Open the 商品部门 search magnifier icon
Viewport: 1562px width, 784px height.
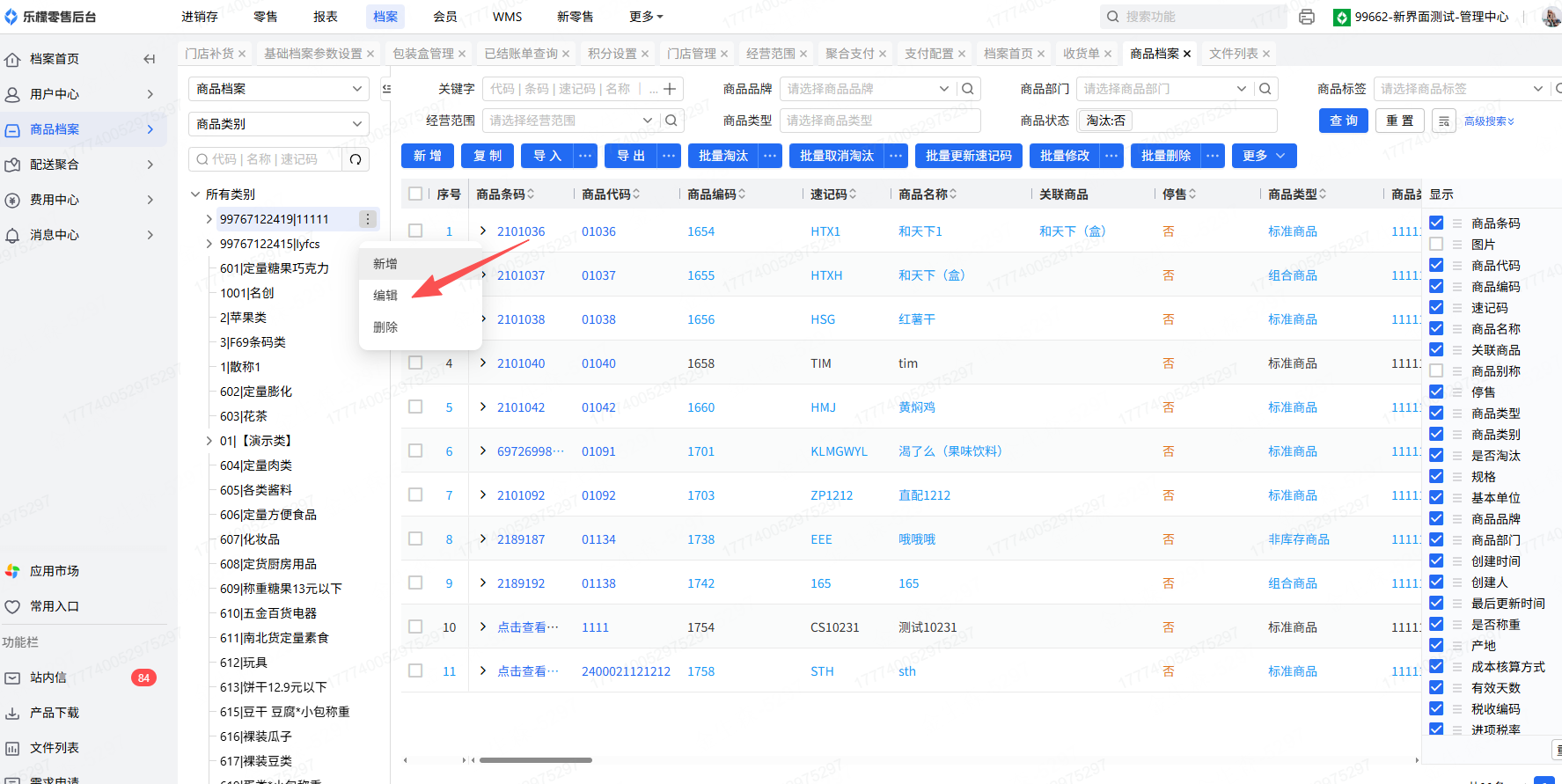click(1265, 89)
